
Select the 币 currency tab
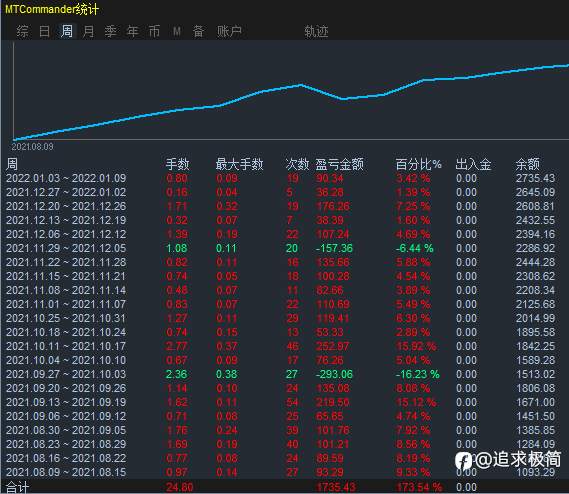pyautogui.click(x=154, y=31)
